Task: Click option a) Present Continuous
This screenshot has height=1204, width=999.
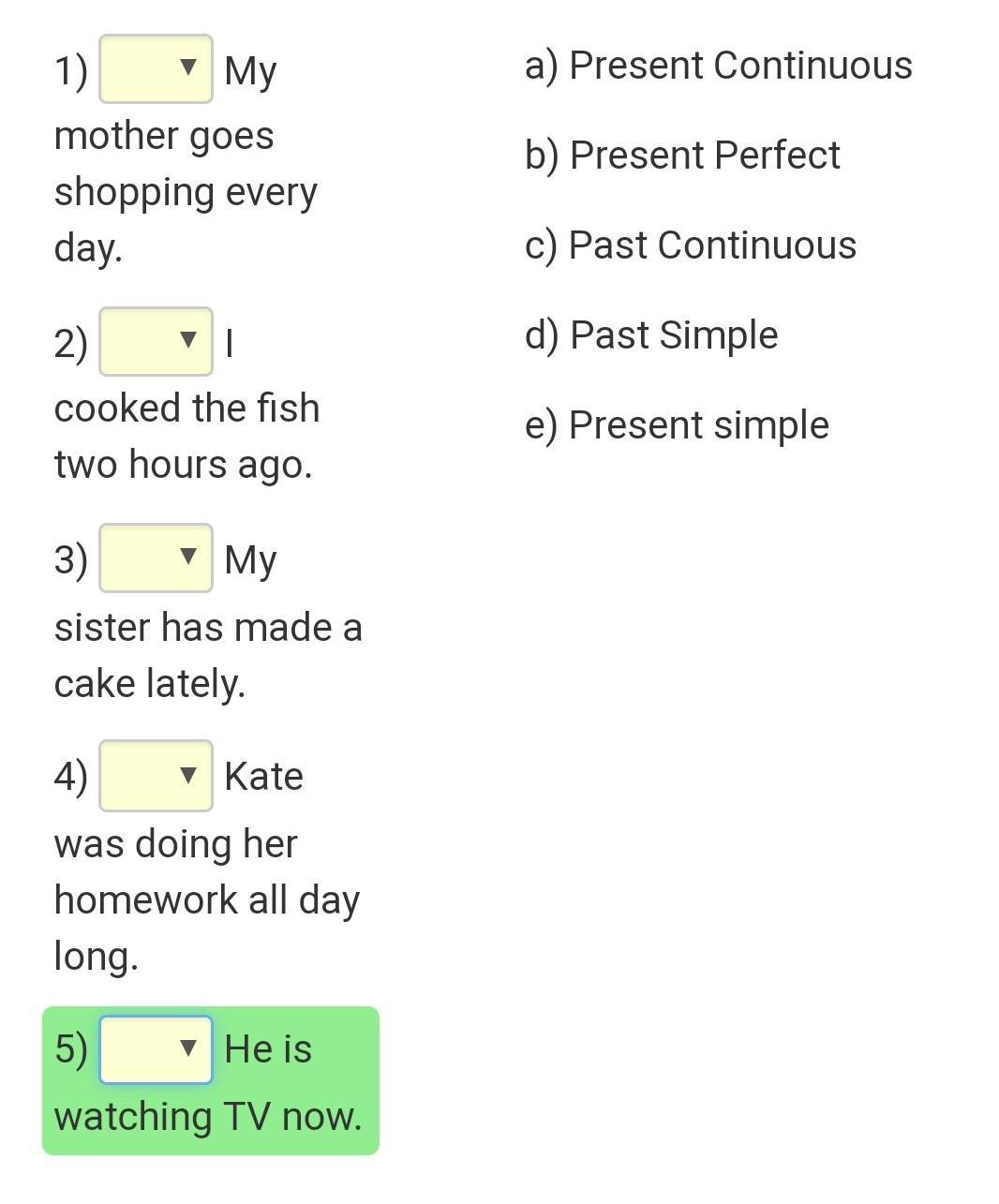Action: [x=718, y=66]
